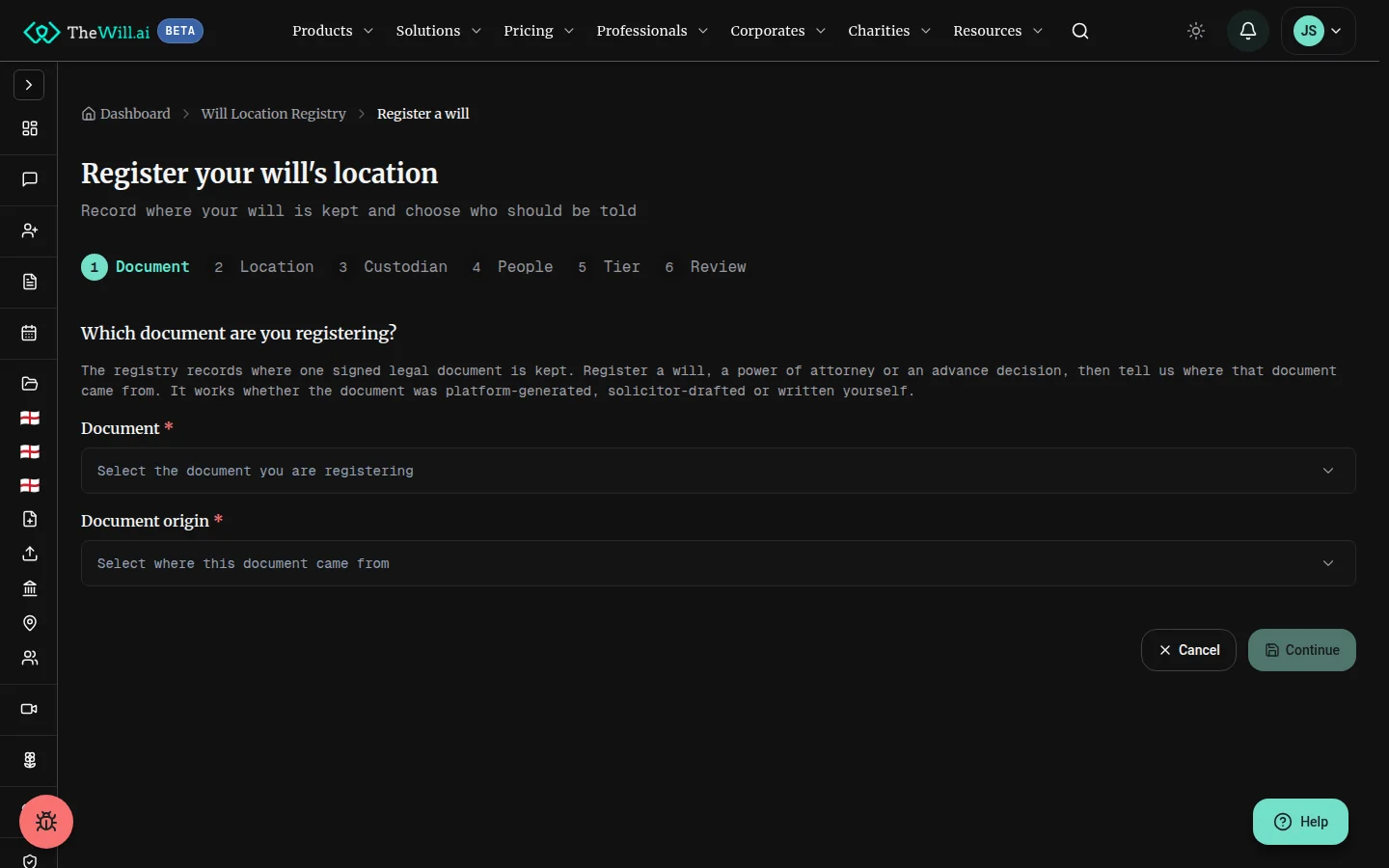This screenshot has width=1389, height=868.
Task: Toggle light/dark theme sun icon
Action: pos(1196,31)
